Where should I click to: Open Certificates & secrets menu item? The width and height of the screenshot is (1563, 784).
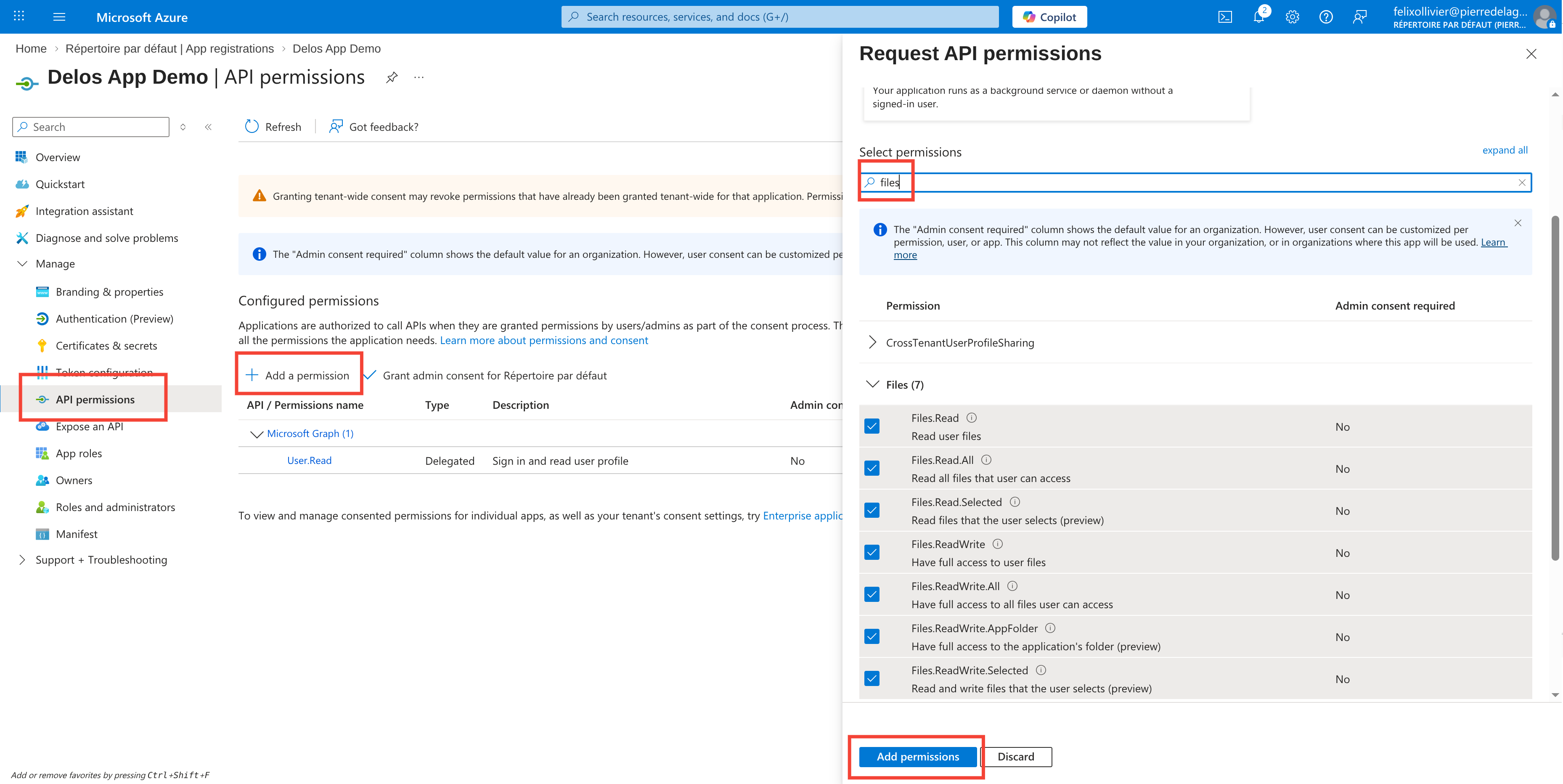(106, 345)
